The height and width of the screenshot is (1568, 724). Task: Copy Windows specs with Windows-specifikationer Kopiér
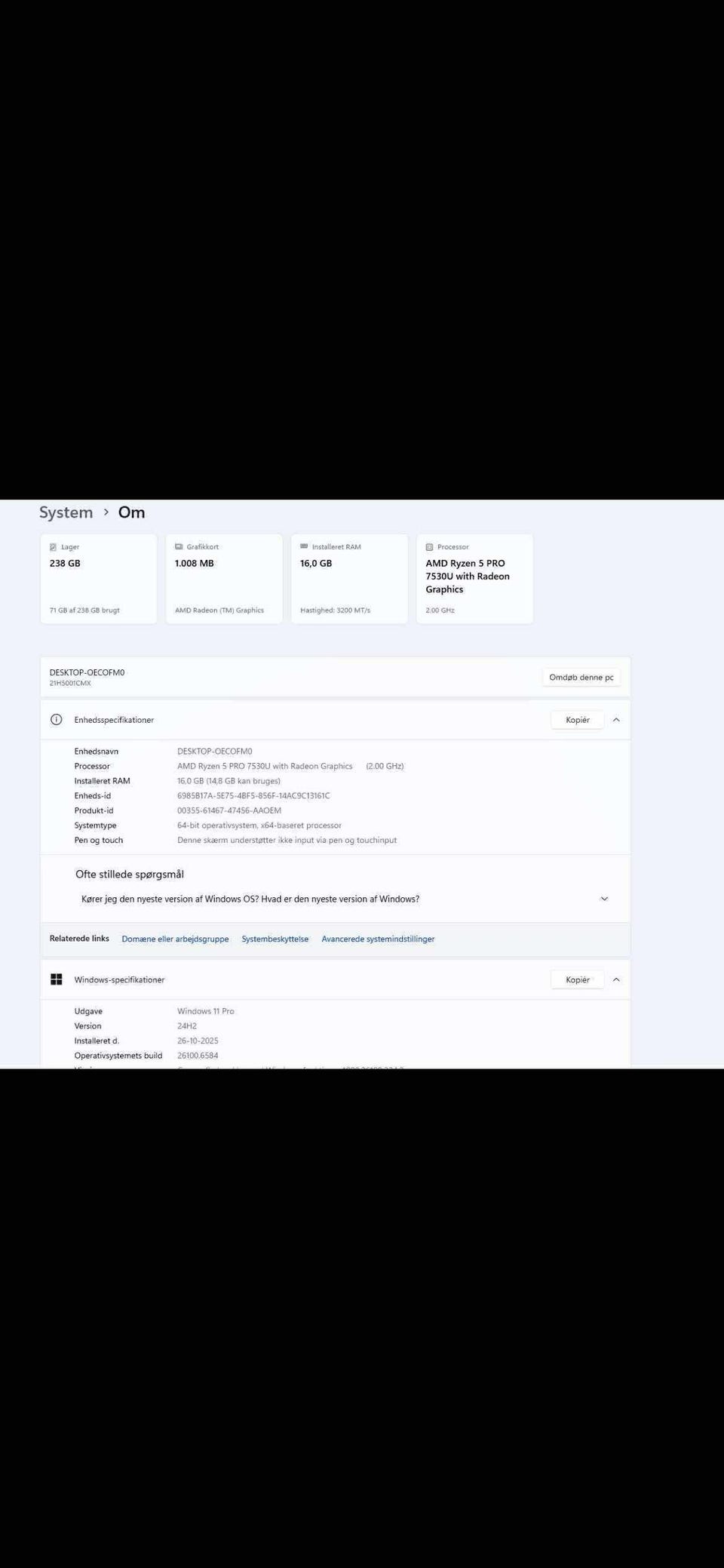(x=578, y=980)
